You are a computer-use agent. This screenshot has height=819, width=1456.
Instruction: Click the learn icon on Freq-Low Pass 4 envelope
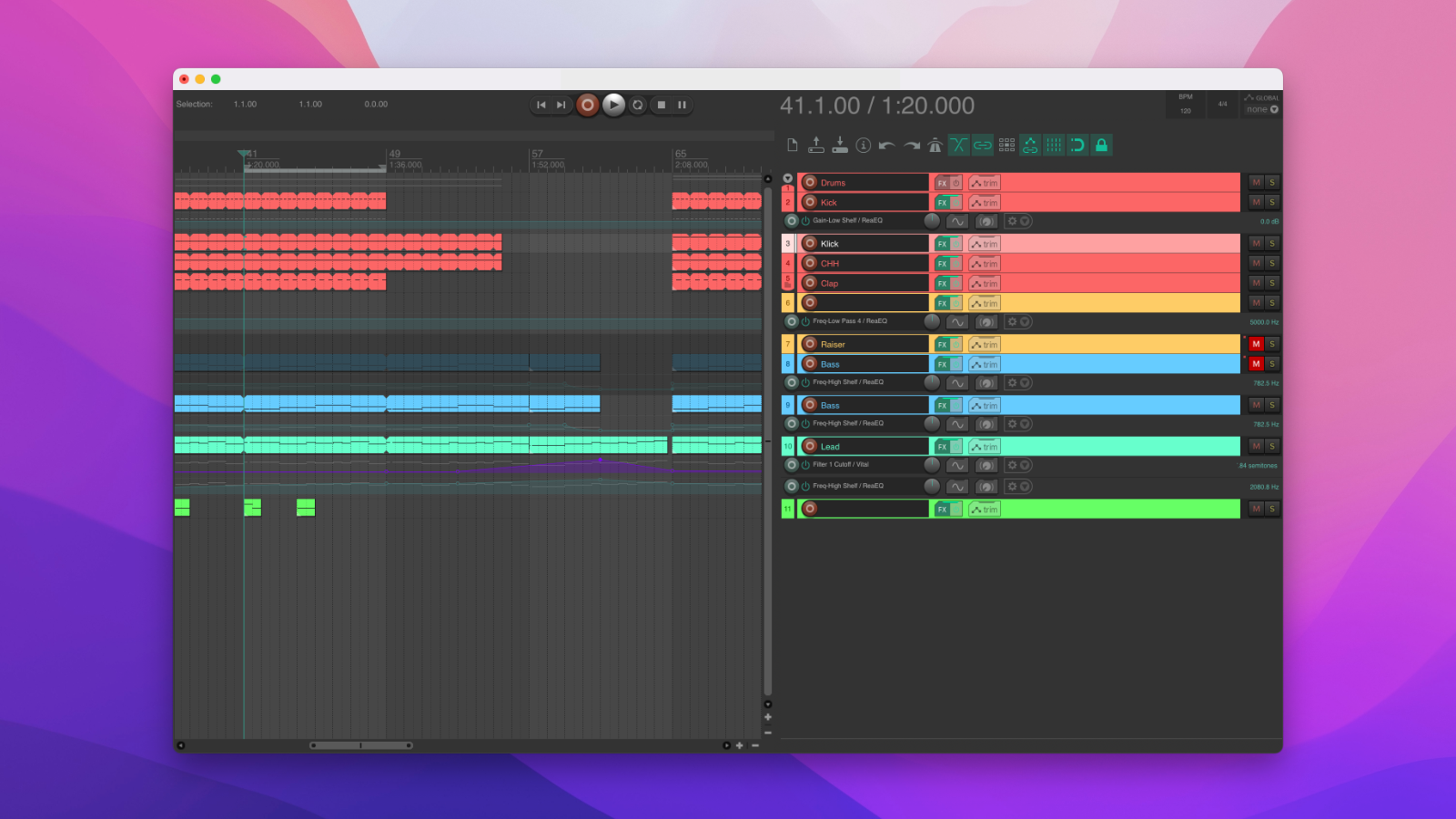pyautogui.click(x=986, y=322)
